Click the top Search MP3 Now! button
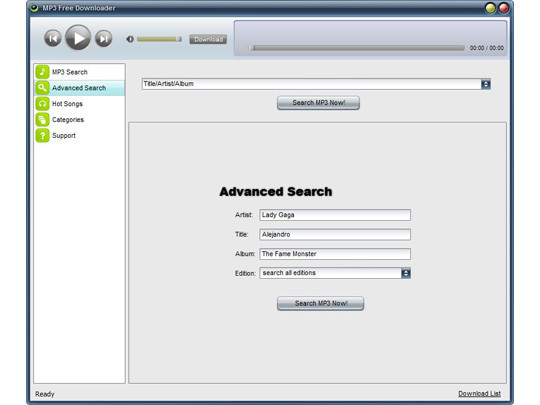 (x=319, y=103)
